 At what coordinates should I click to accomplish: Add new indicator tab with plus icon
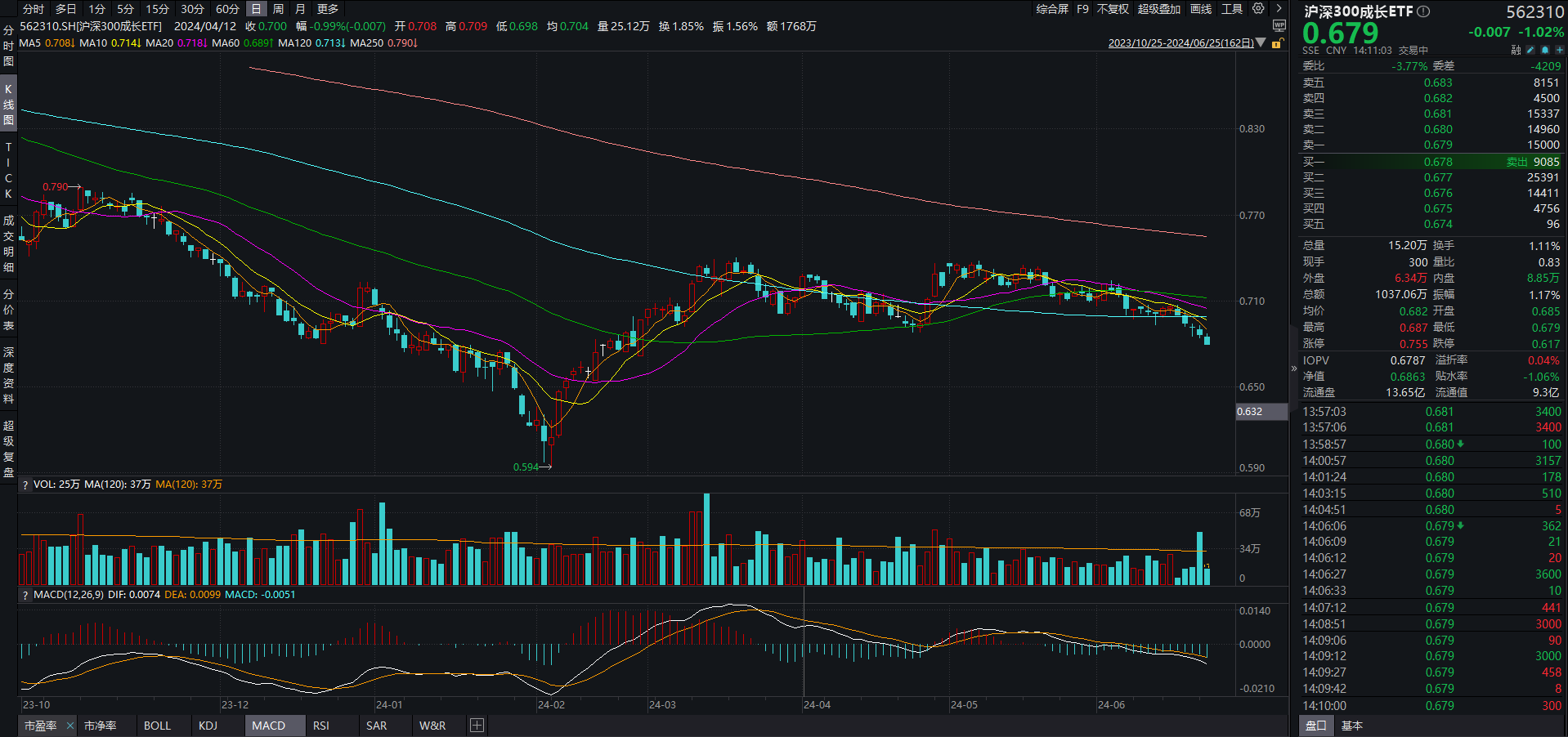pos(477,726)
